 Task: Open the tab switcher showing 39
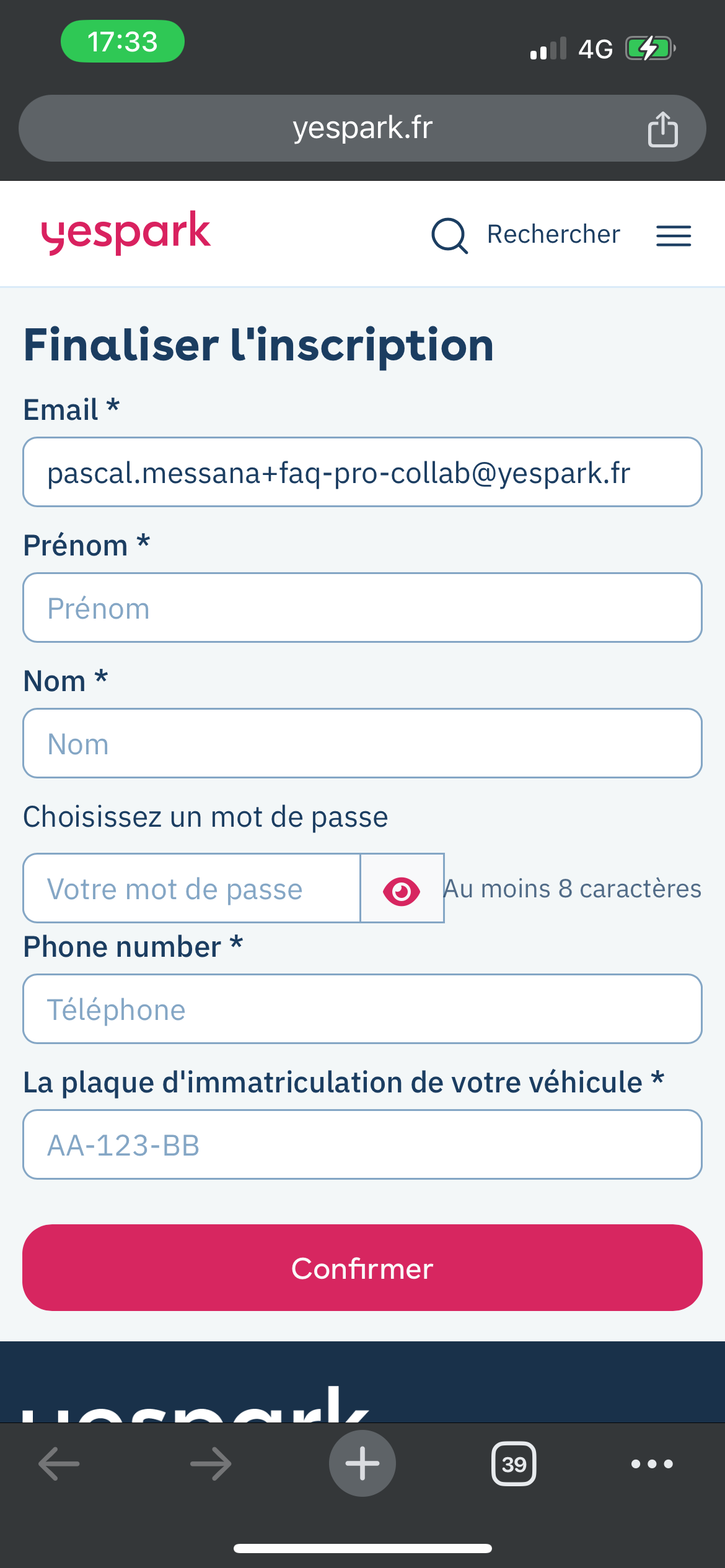pos(514,1464)
